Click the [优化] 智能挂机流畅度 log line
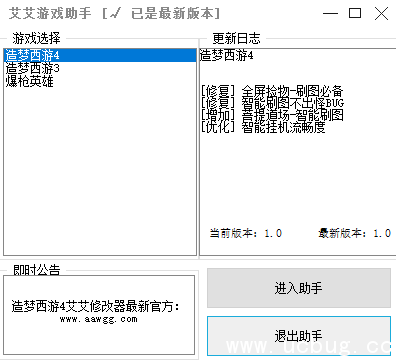Image resolution: width=396 pixels, height=361 pixels. pyautogui.click(x=263, y=127)
